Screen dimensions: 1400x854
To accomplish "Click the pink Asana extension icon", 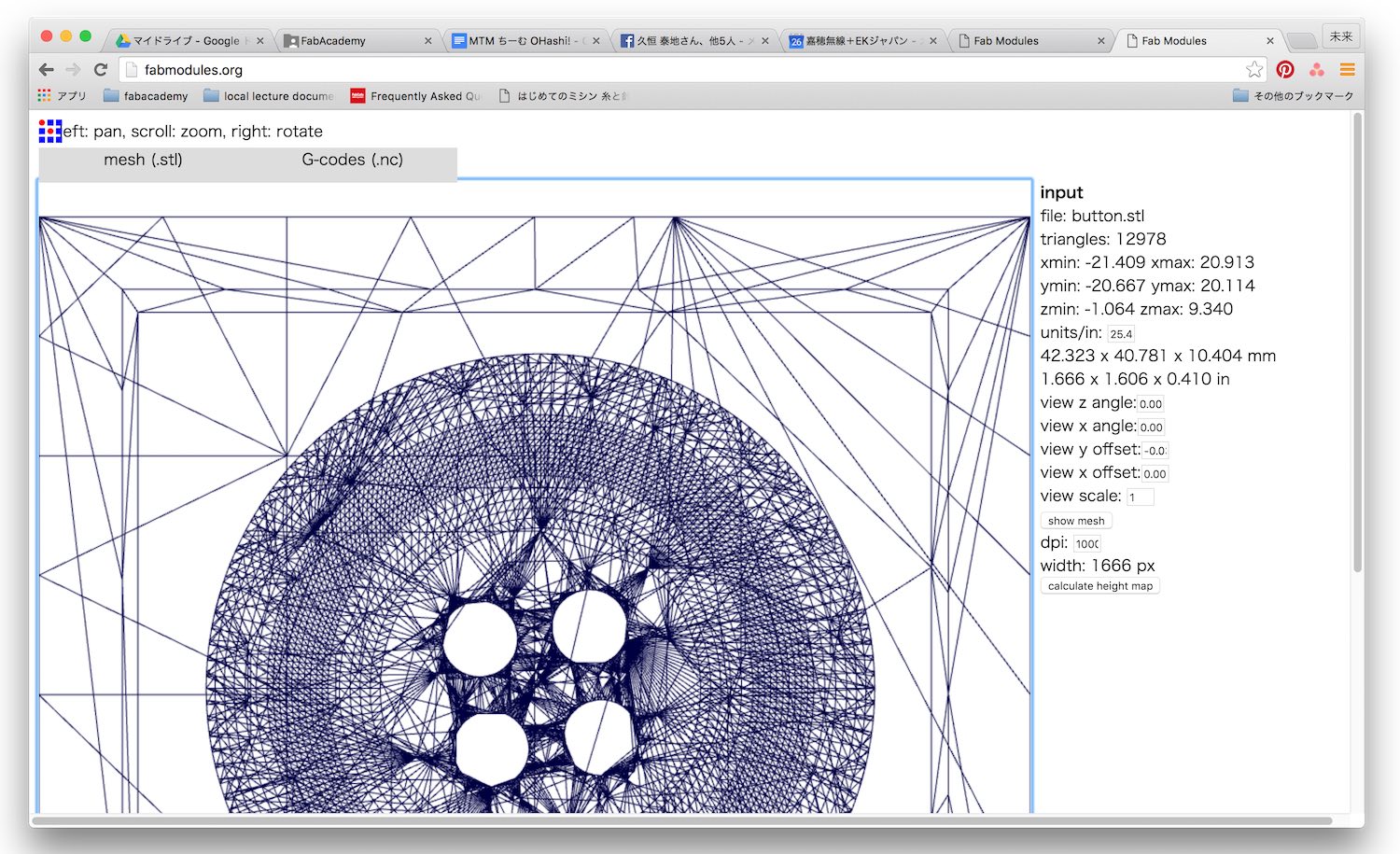I will point(1317,69).
